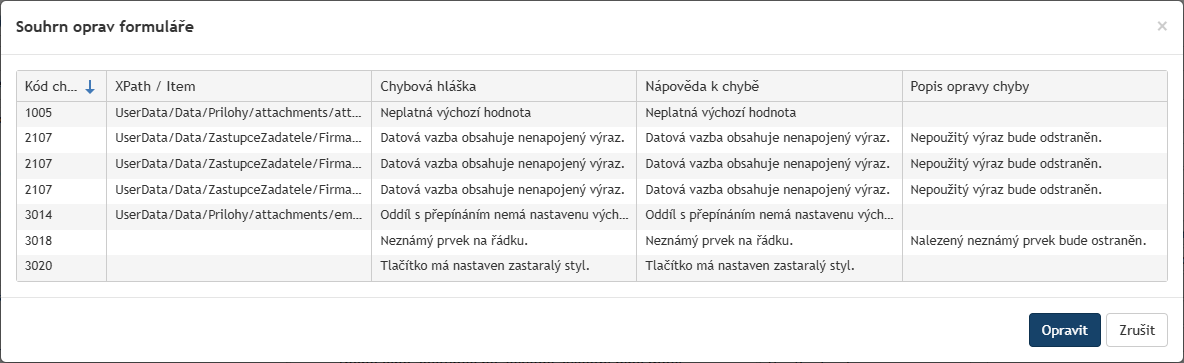
Task: Select the row with error code 1005
Action: [x=592, y=113]
